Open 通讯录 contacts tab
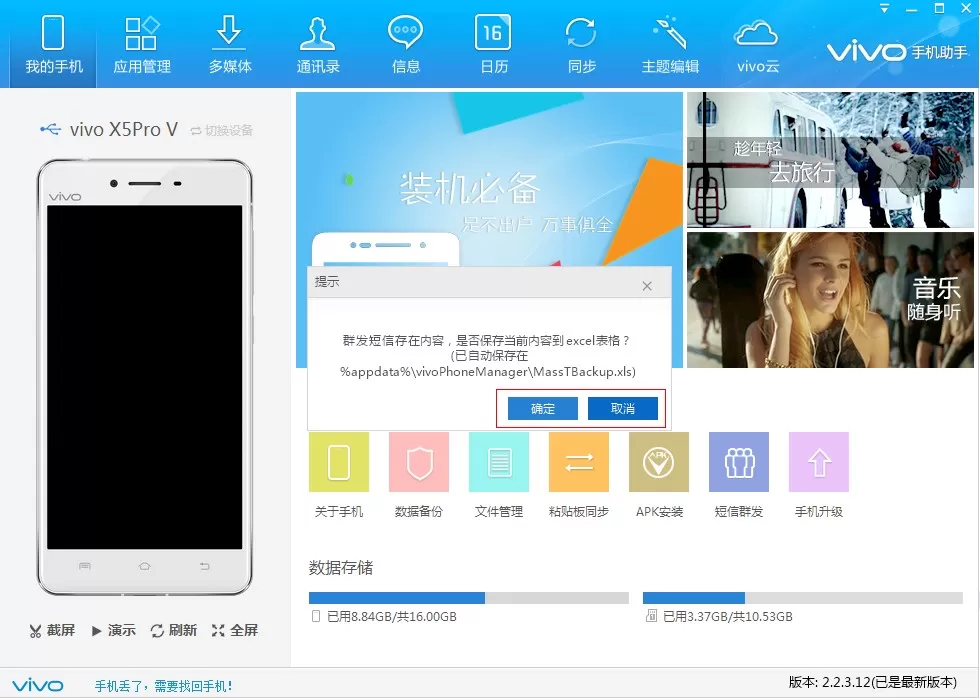980x698 pixels. (318, 44)
